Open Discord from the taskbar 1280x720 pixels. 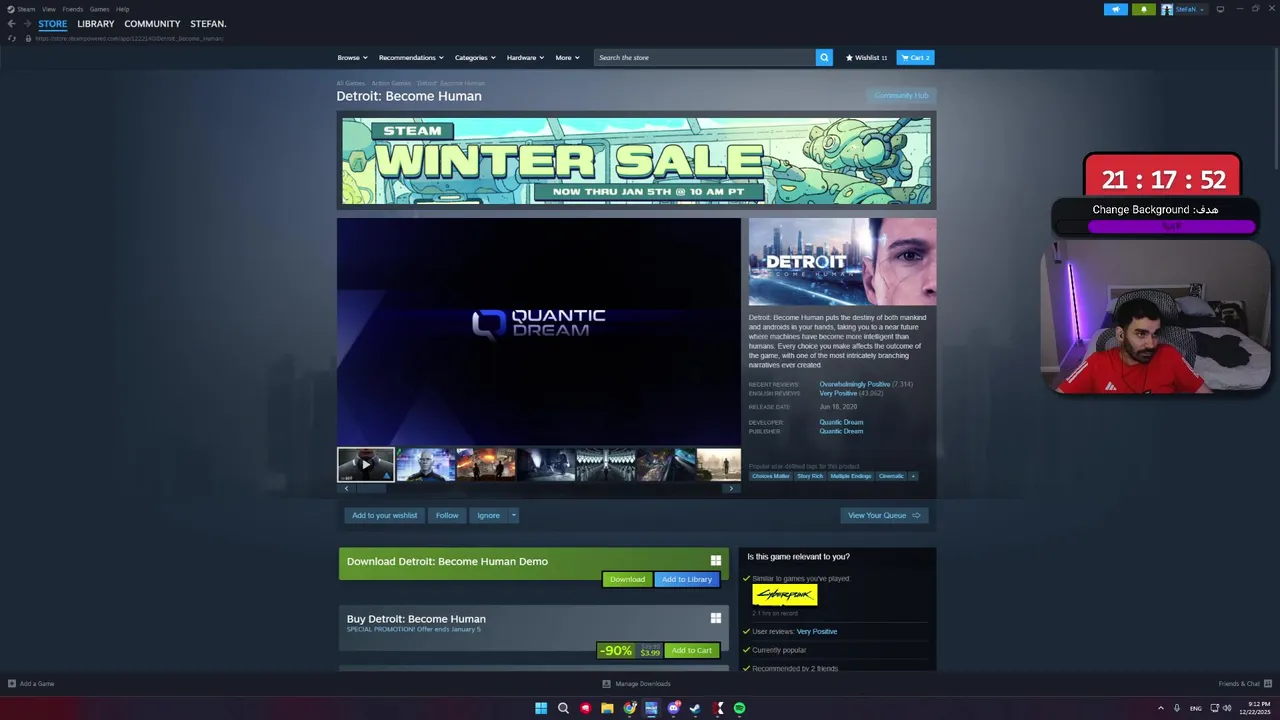[x=673, y=708]
